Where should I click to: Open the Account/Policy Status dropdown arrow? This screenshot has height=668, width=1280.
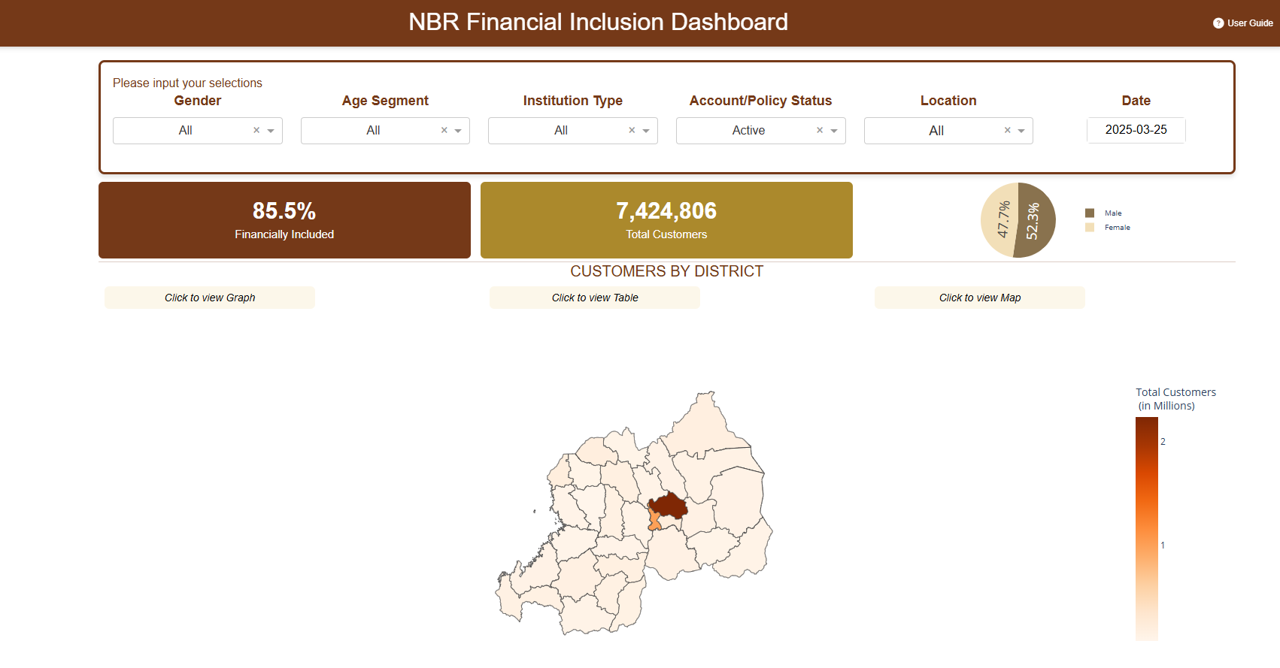coord(834,131)
